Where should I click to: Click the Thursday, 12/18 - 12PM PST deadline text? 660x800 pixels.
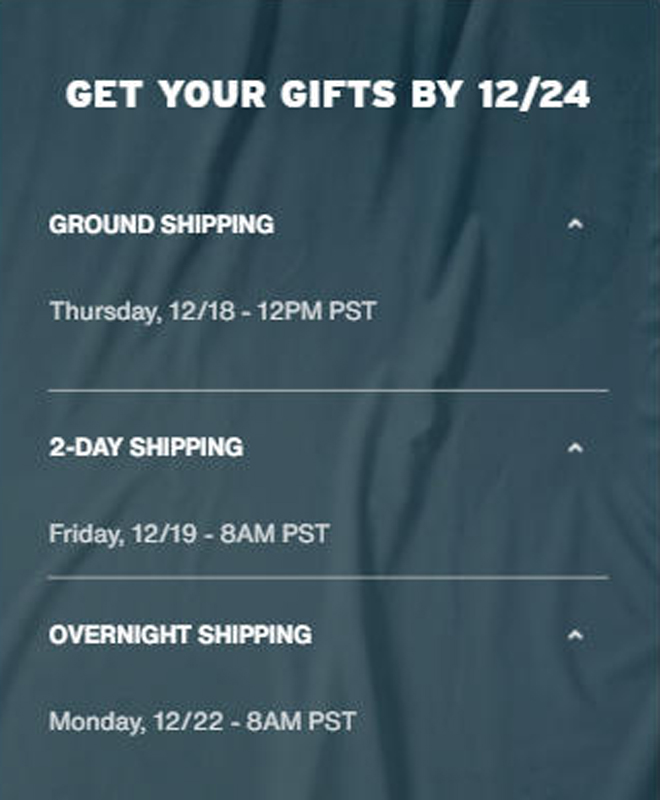click(213, 311)
